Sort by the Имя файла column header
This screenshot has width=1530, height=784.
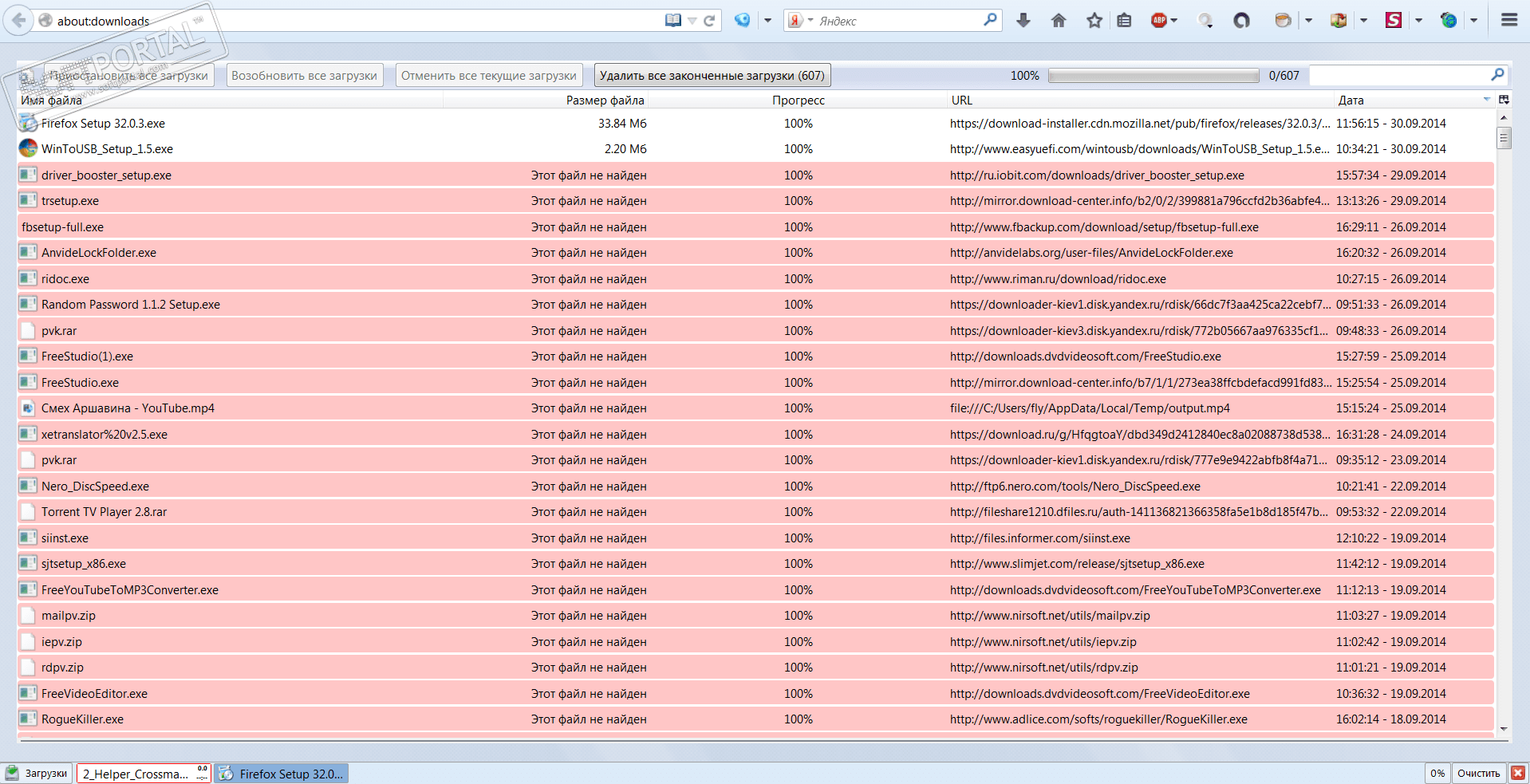click(x=231, y=100)
